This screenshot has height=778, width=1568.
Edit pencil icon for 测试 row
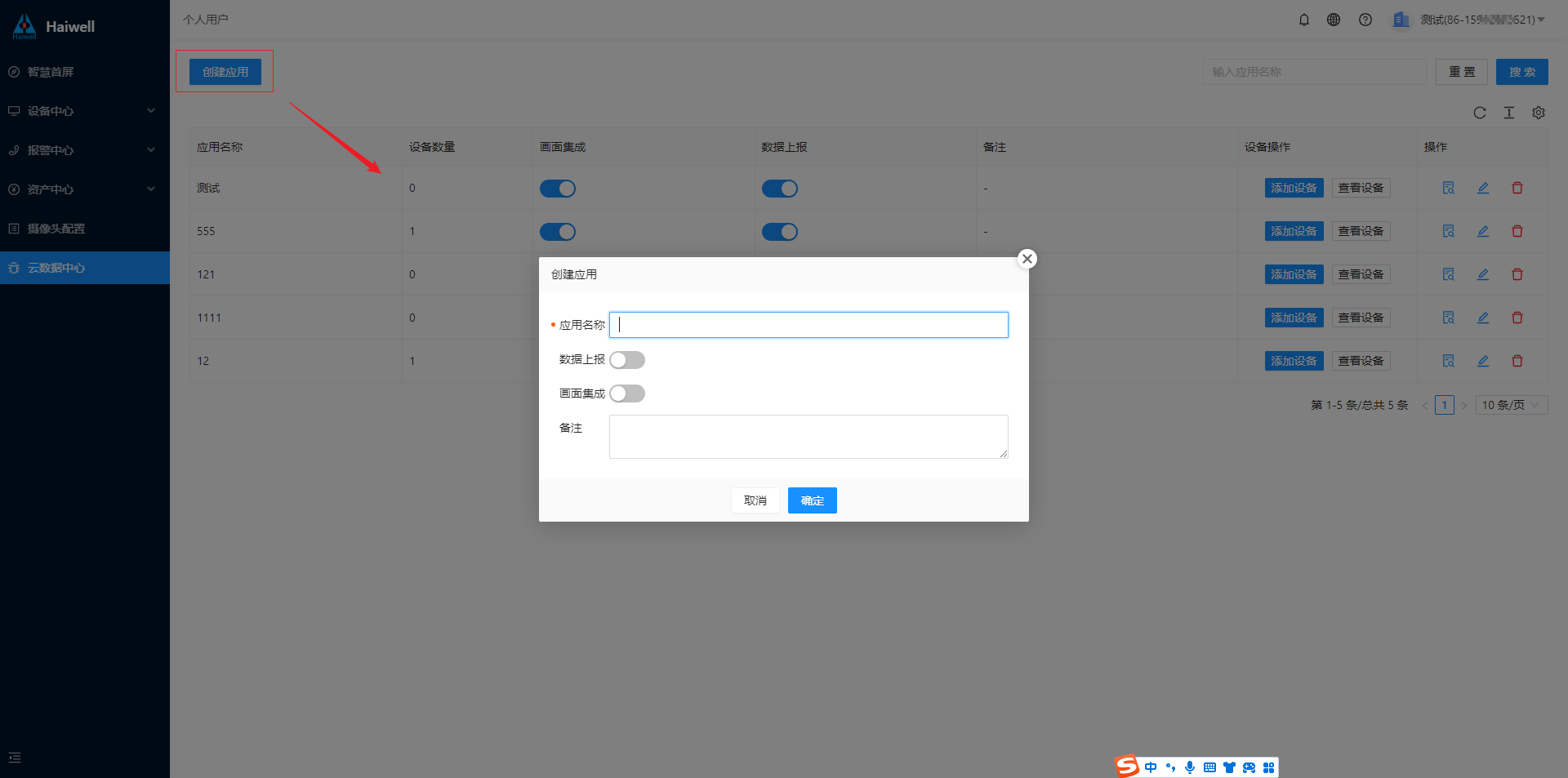coord(1483,188)
